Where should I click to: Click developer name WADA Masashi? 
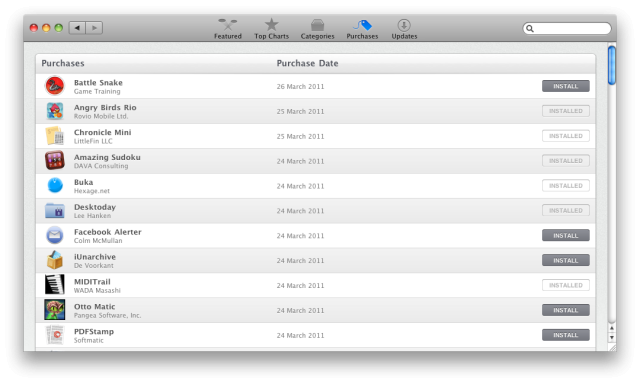point(97,291)
